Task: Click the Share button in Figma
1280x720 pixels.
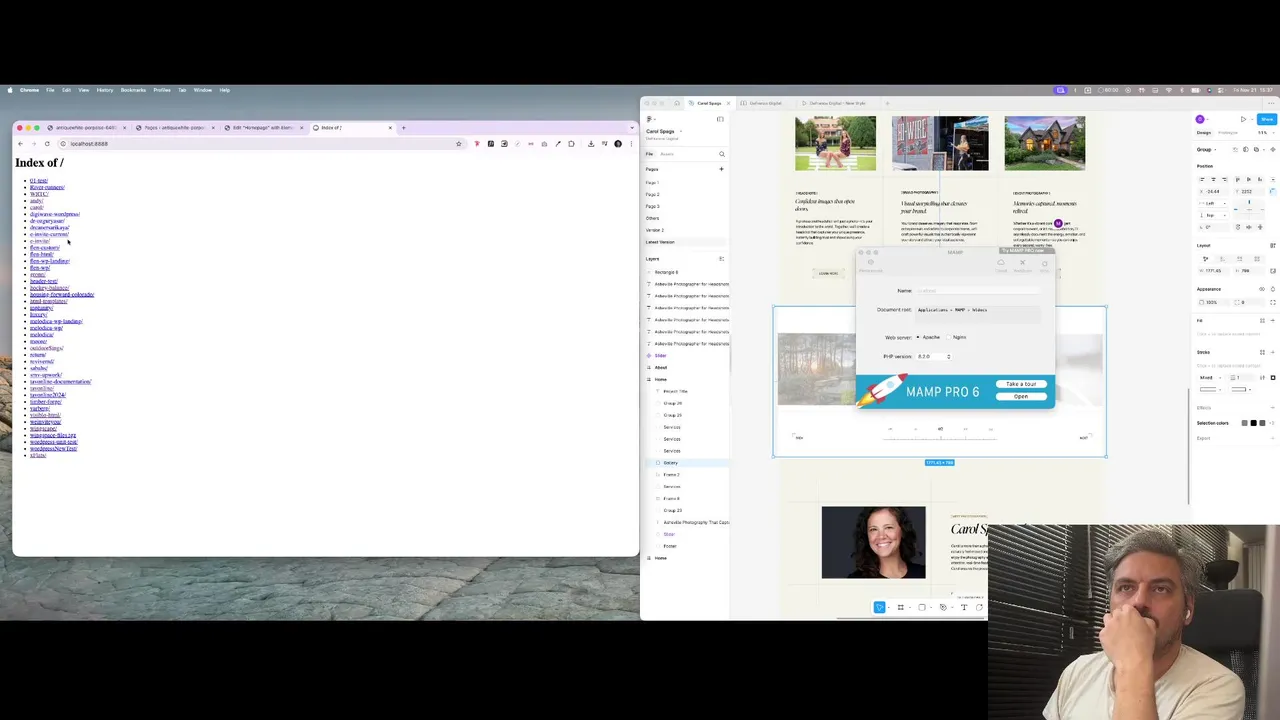Action: pos(1267,119)
